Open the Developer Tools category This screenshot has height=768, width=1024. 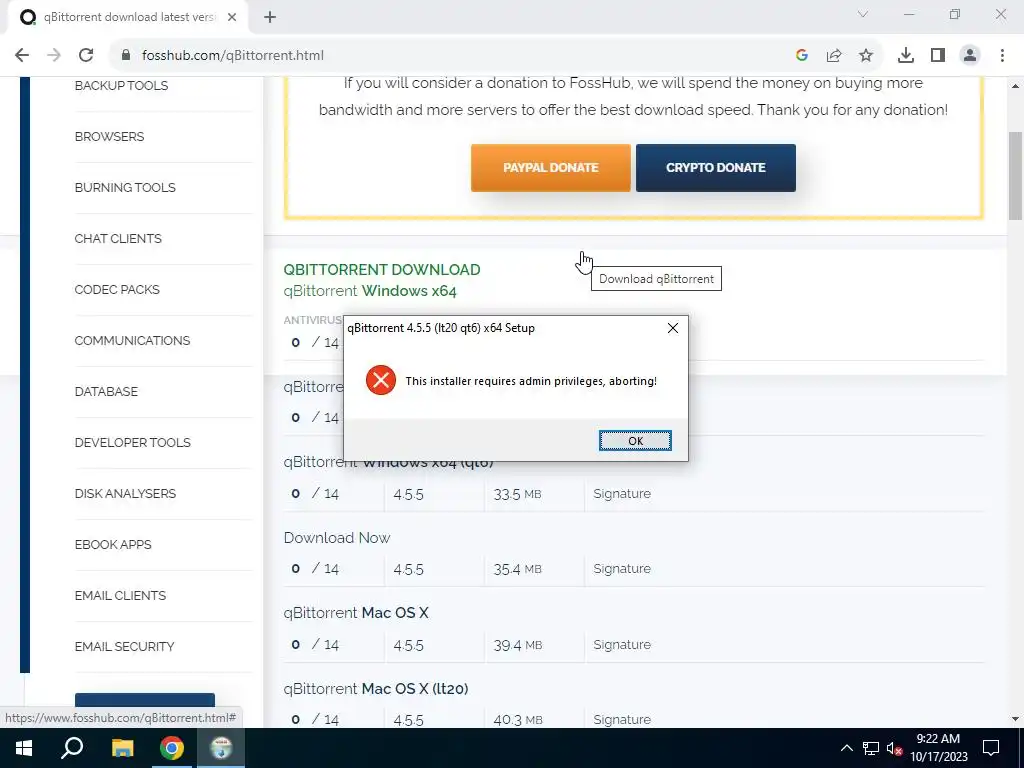pos(133,442)
